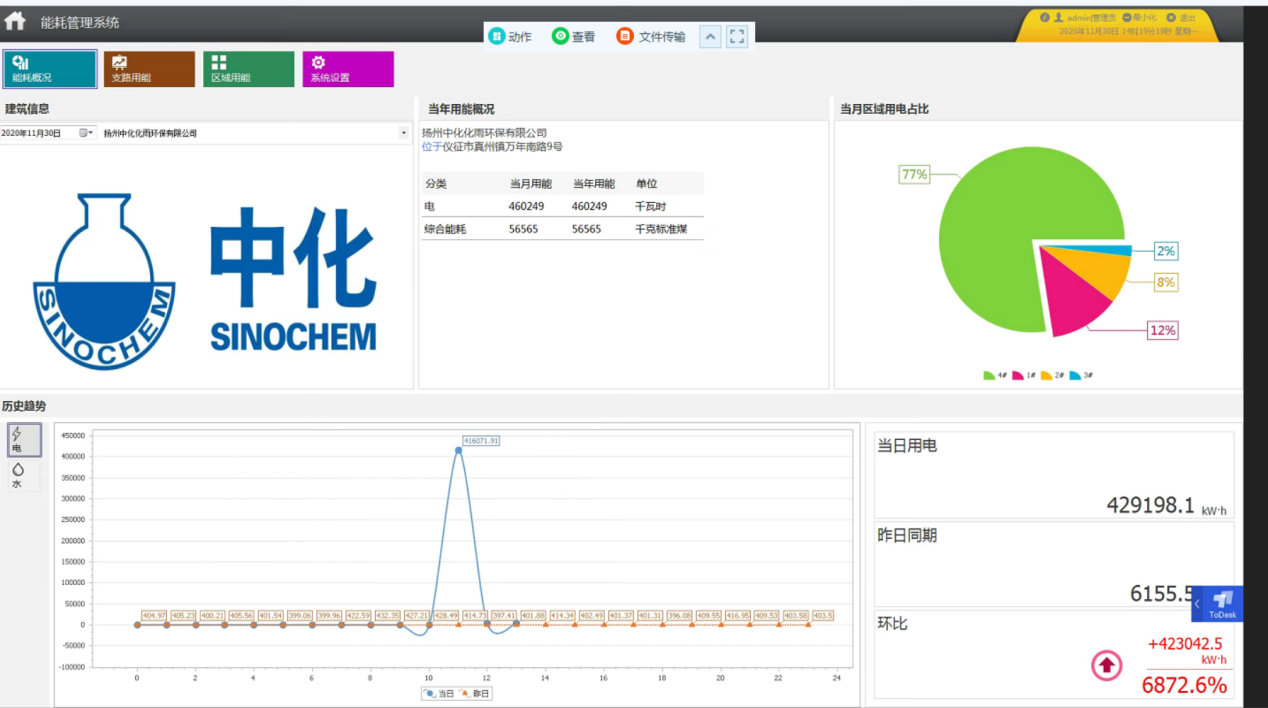Image resolution: width=1268 pixels, height=708 pixels.
Task: Click the 位于 link text
Action: pos(432,147)
